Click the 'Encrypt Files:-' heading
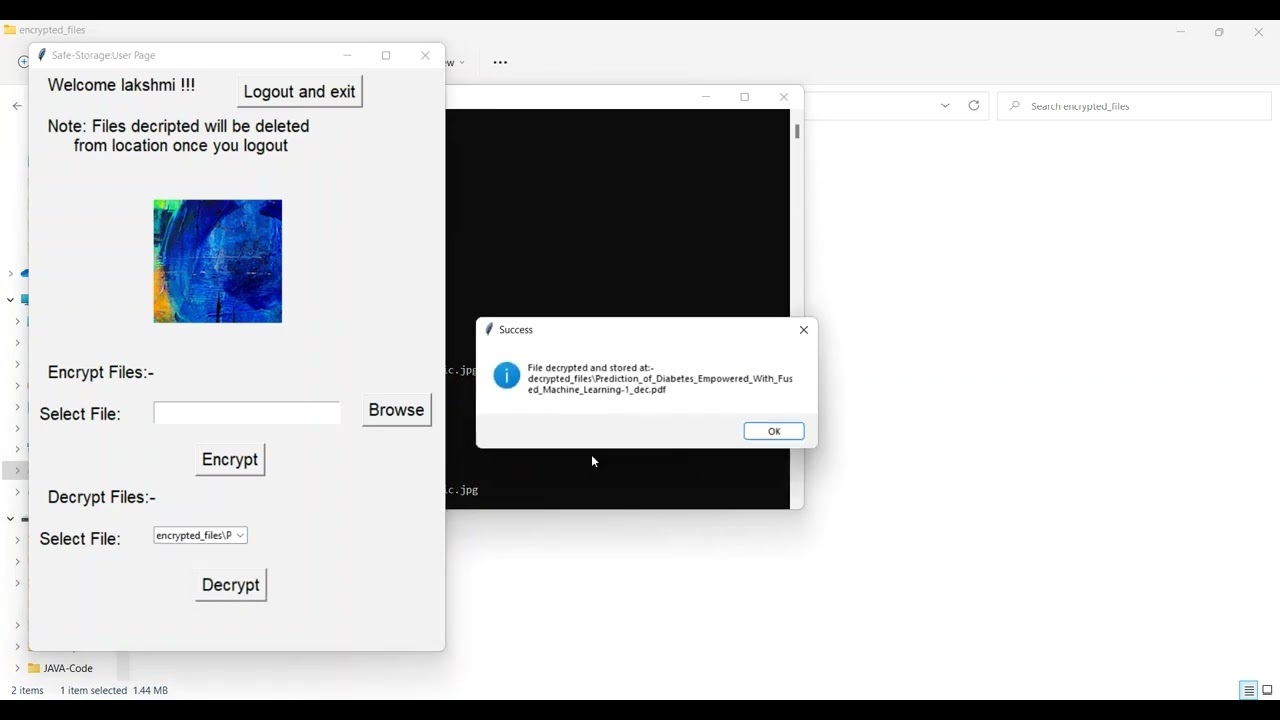 click(101, 373)
